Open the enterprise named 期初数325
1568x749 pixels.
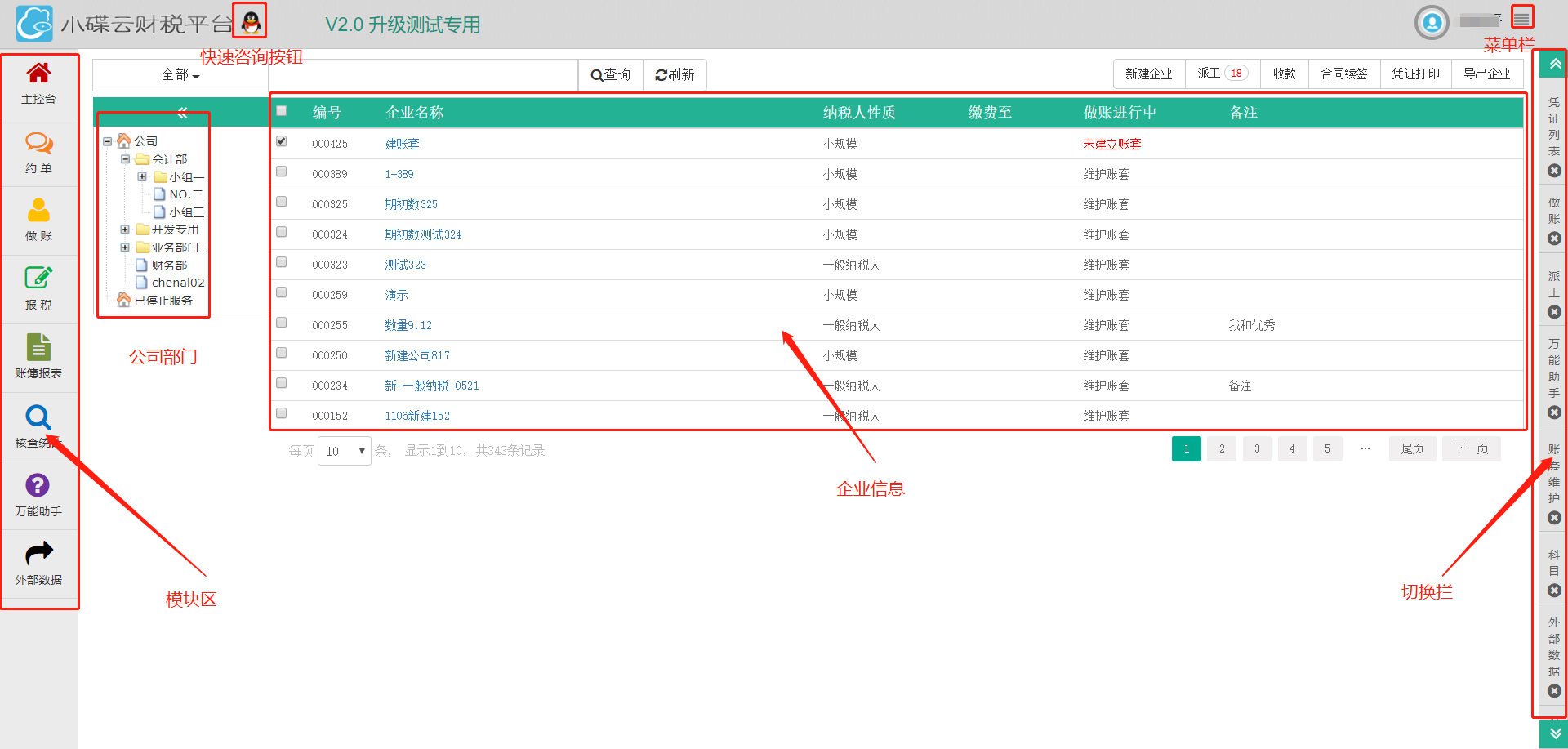(x=411, y=203)
